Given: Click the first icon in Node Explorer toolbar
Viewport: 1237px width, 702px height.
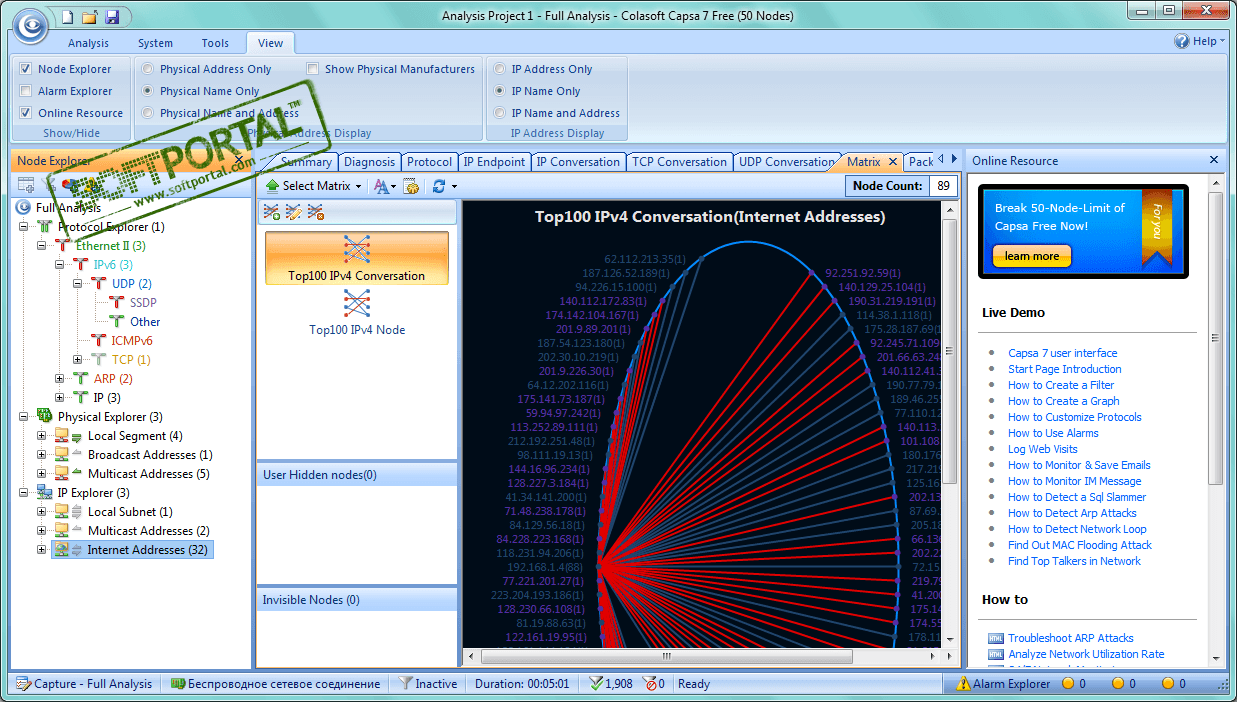Looking at the screenshot, I should point(26,185).
